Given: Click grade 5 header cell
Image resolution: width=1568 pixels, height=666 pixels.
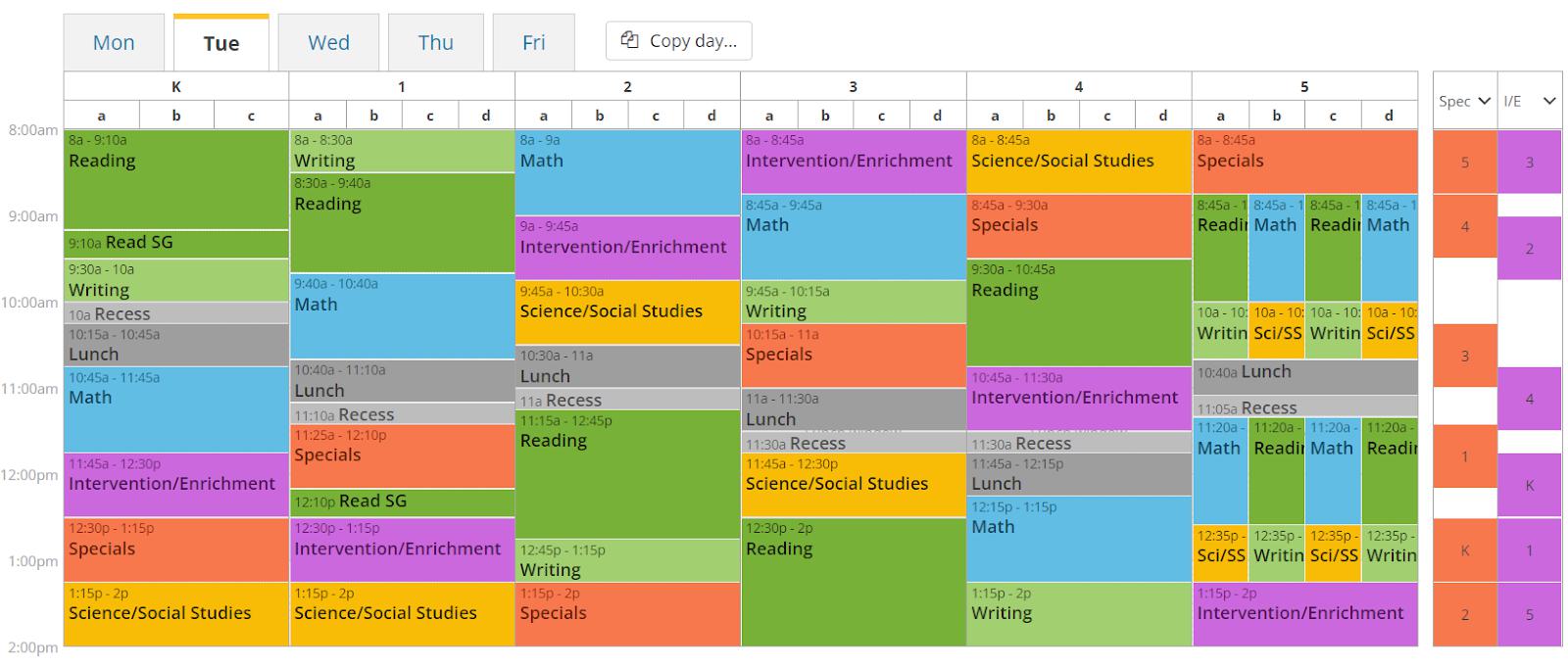Looking at the screenshot, I should 1304,86.
